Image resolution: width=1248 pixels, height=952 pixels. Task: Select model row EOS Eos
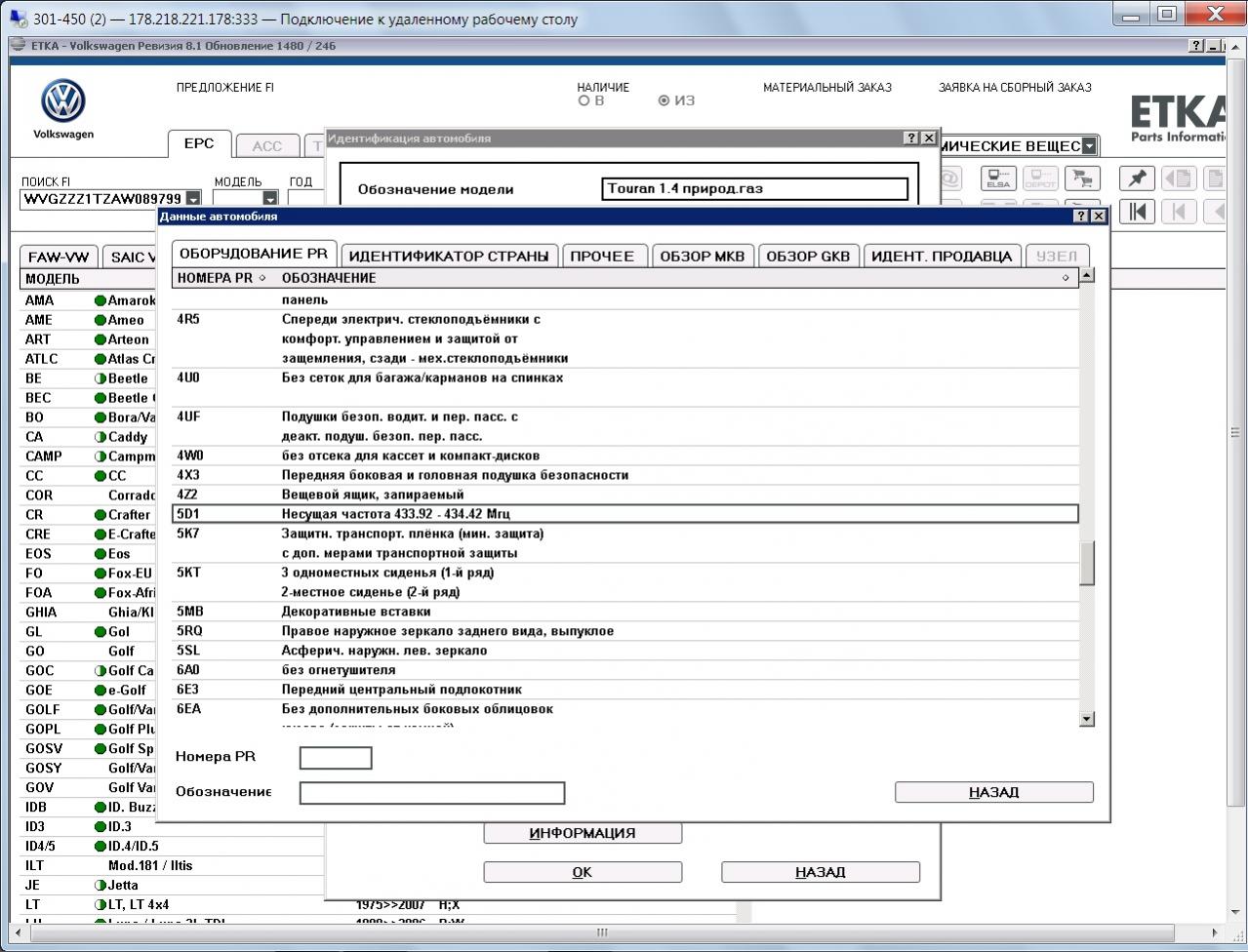(x=89, y=554)
